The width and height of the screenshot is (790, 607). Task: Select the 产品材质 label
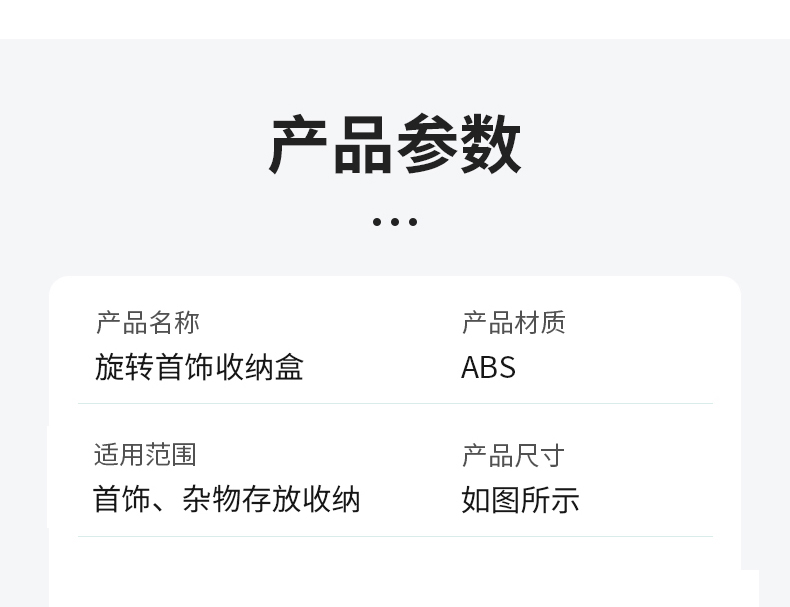click(514, 322)
